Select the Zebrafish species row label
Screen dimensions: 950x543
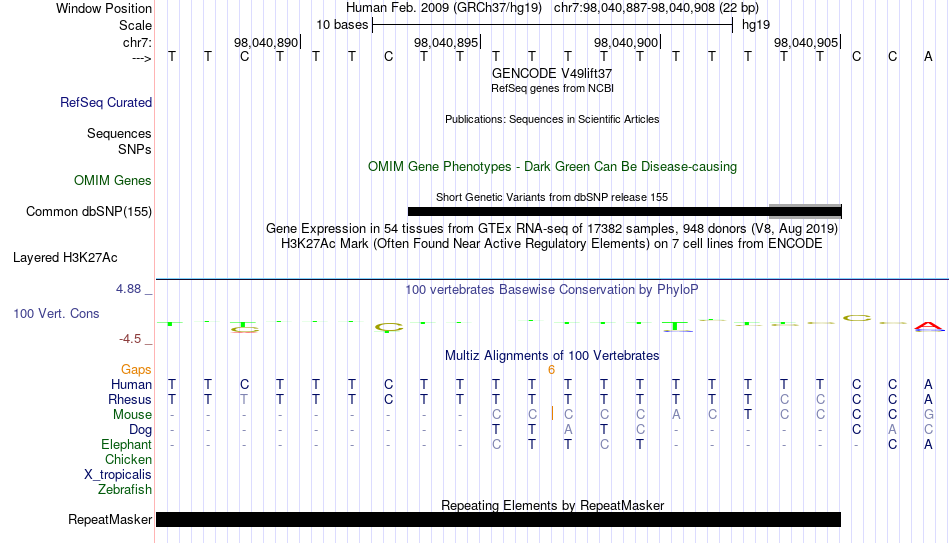(125, 489)
